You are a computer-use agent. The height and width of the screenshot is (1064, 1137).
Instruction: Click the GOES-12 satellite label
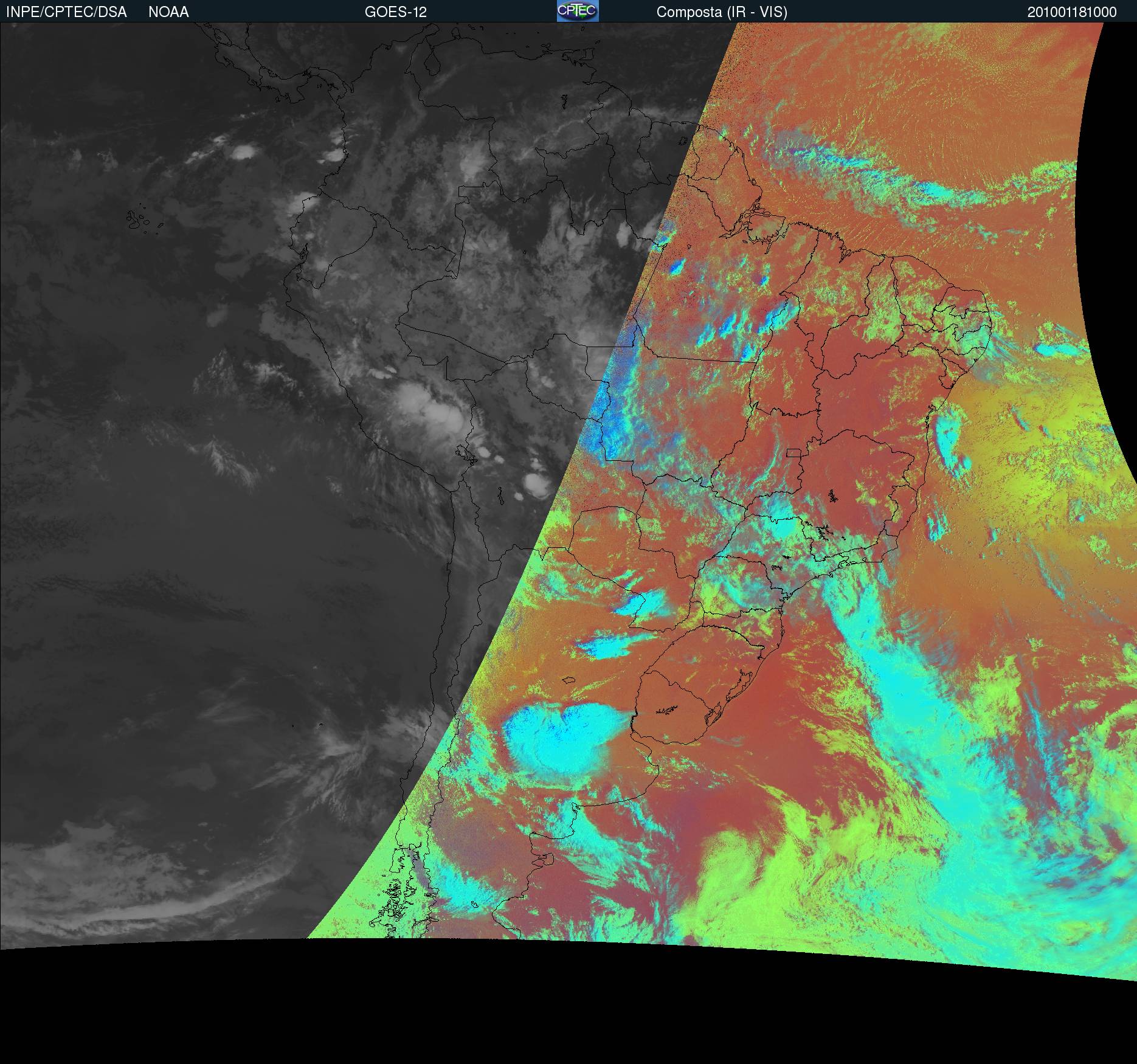[395, 12]
